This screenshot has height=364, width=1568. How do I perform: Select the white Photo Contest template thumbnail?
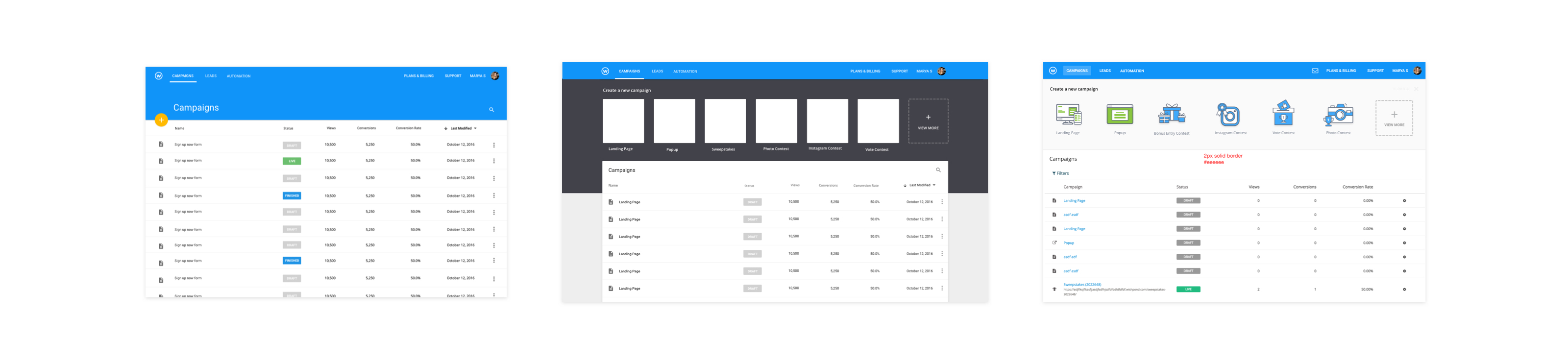pyautogui.click(x=776, y=121)
